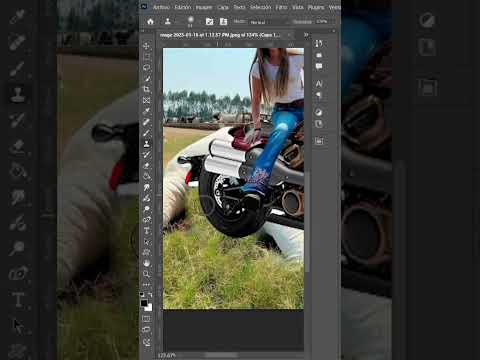The width and height of the screenshot is (480, 360).
Task: Open the Plugins menu
Action: point(316,7)
